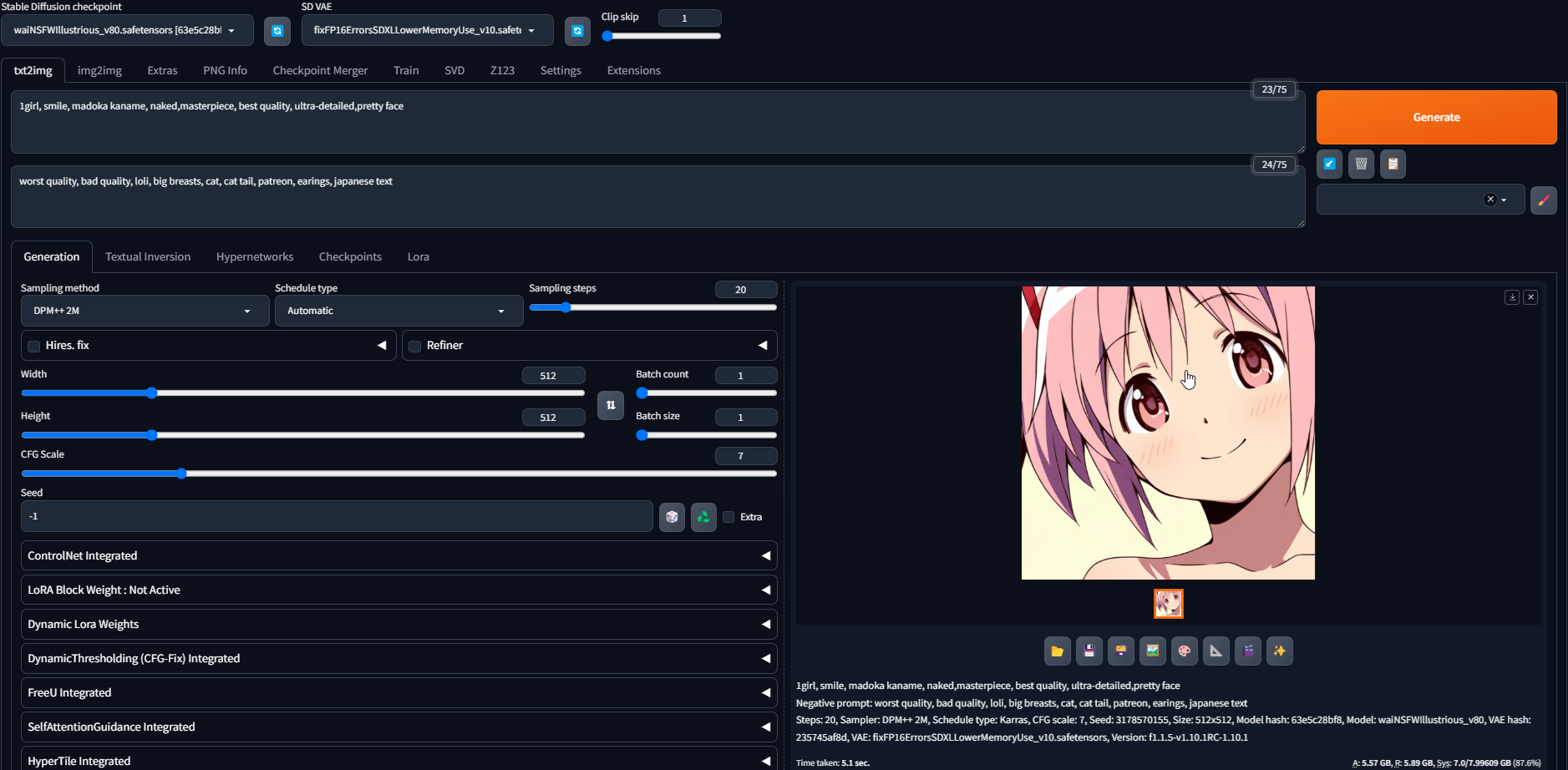Switch to the Hypernetworks tab
The image size is (1568, 770).
coord(255,256)
